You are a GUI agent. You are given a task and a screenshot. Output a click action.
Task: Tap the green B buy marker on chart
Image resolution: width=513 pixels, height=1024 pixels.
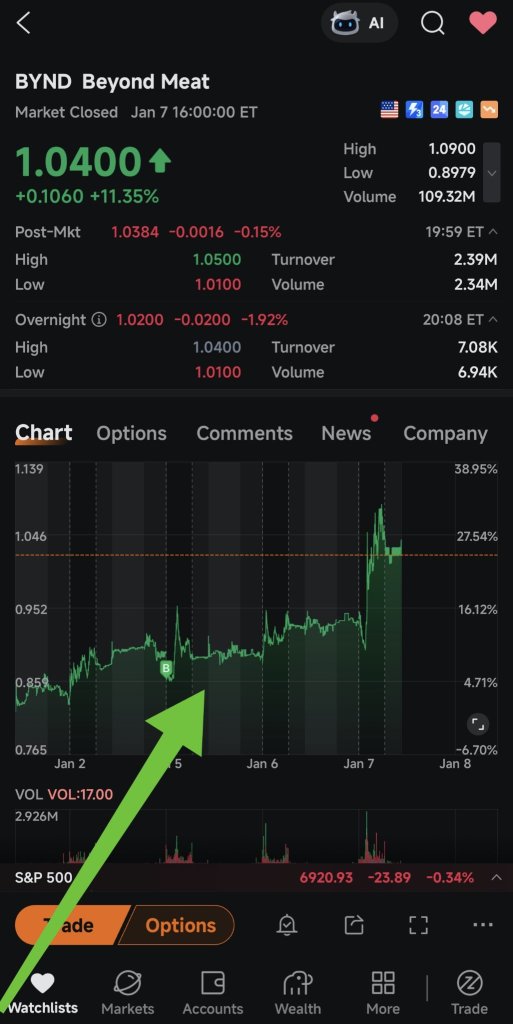(x=166, y=668)
